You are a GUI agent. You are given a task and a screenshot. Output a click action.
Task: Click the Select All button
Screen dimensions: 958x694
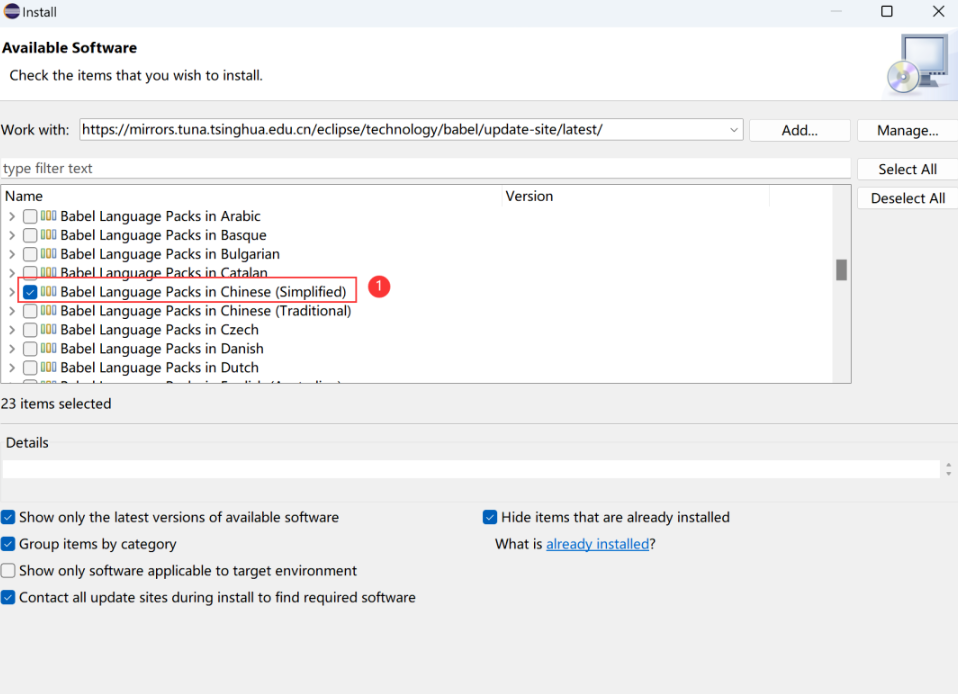coord(907,169)
